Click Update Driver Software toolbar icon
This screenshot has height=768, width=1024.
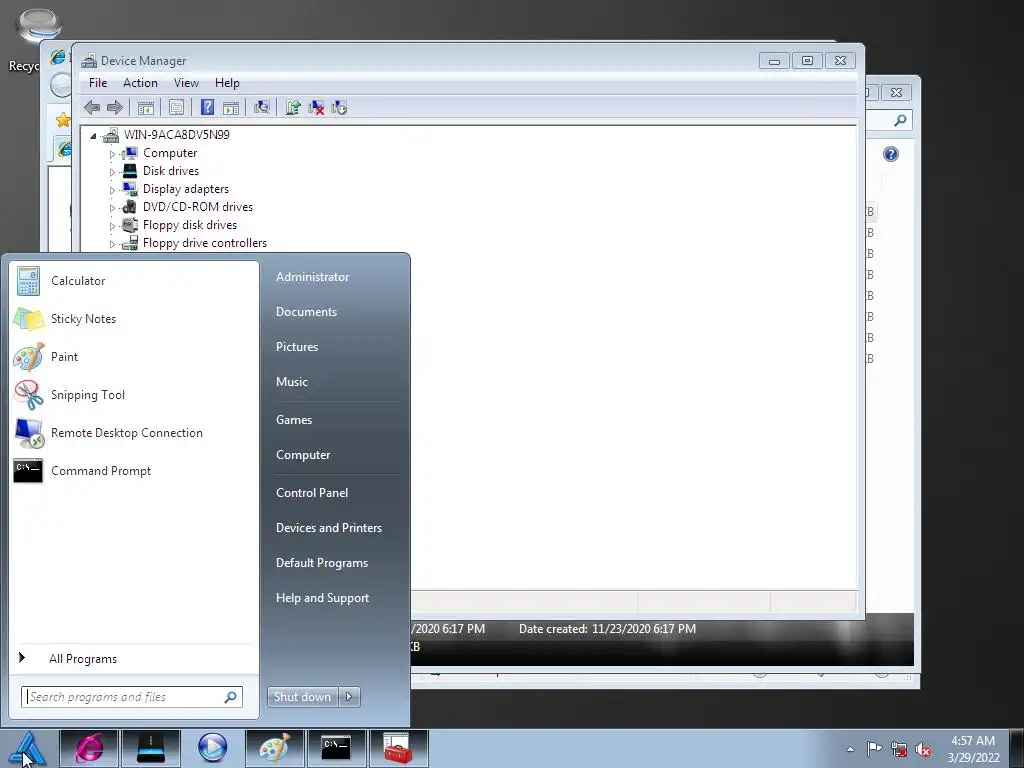[x=293, y=108]
